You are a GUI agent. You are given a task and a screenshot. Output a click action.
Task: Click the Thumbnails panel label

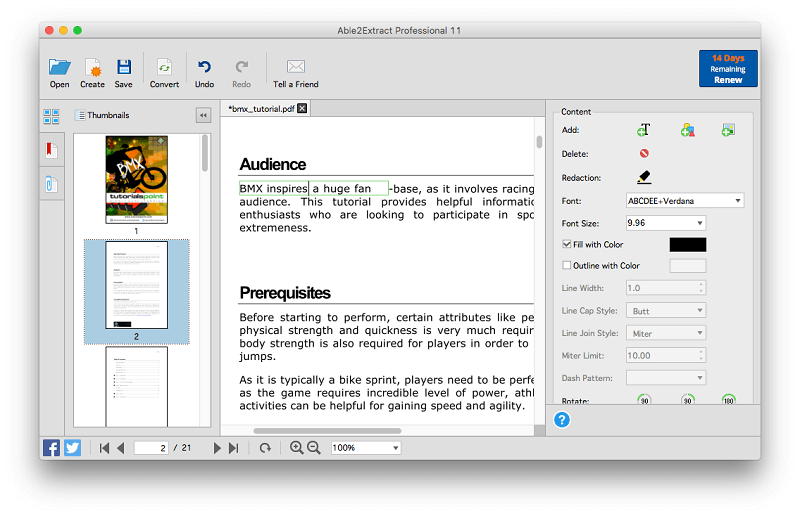[x=108, y=115]
